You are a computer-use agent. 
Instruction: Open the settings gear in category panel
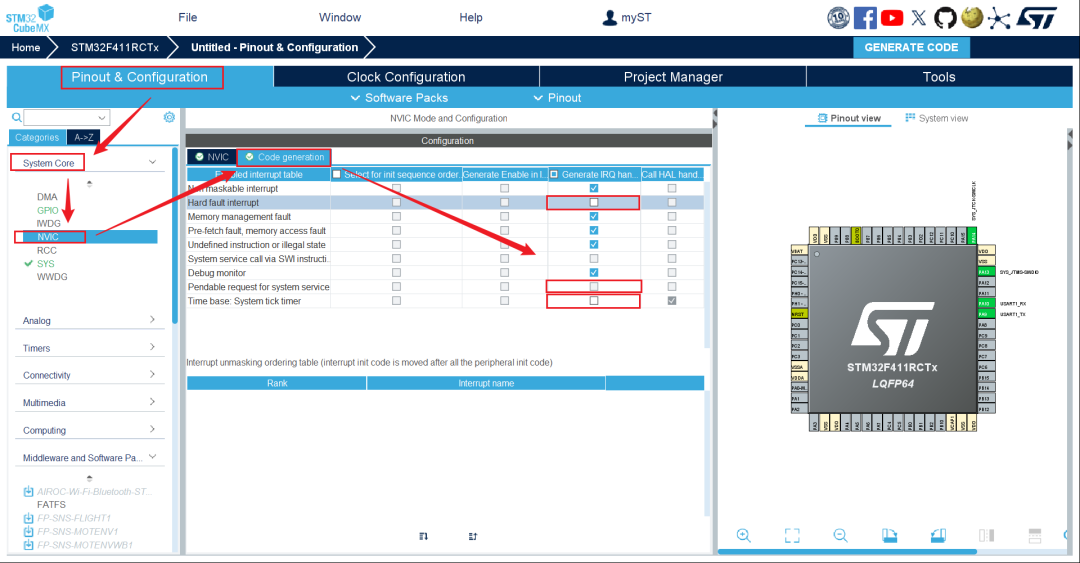tap(169, 117)
